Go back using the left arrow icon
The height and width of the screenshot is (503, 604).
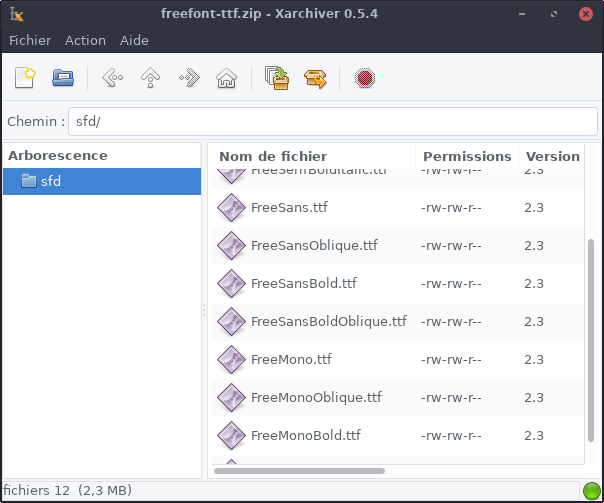[113, 78]
